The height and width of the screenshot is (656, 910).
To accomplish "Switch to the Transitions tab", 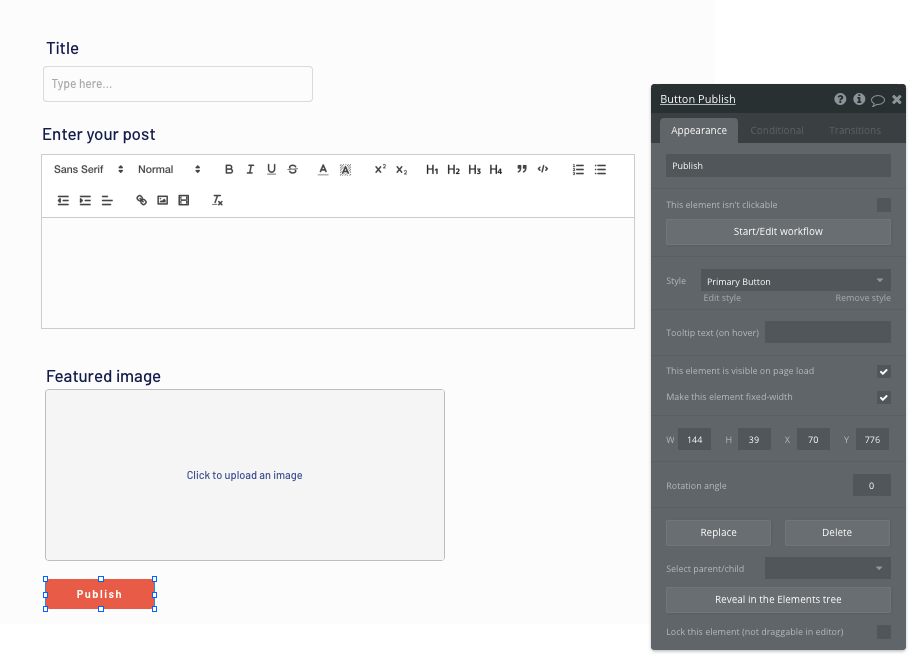I will tap(854, 130).
